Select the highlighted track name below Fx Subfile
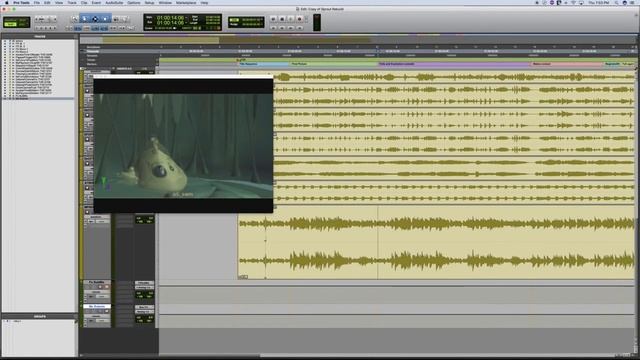 [x=97, y=306]
